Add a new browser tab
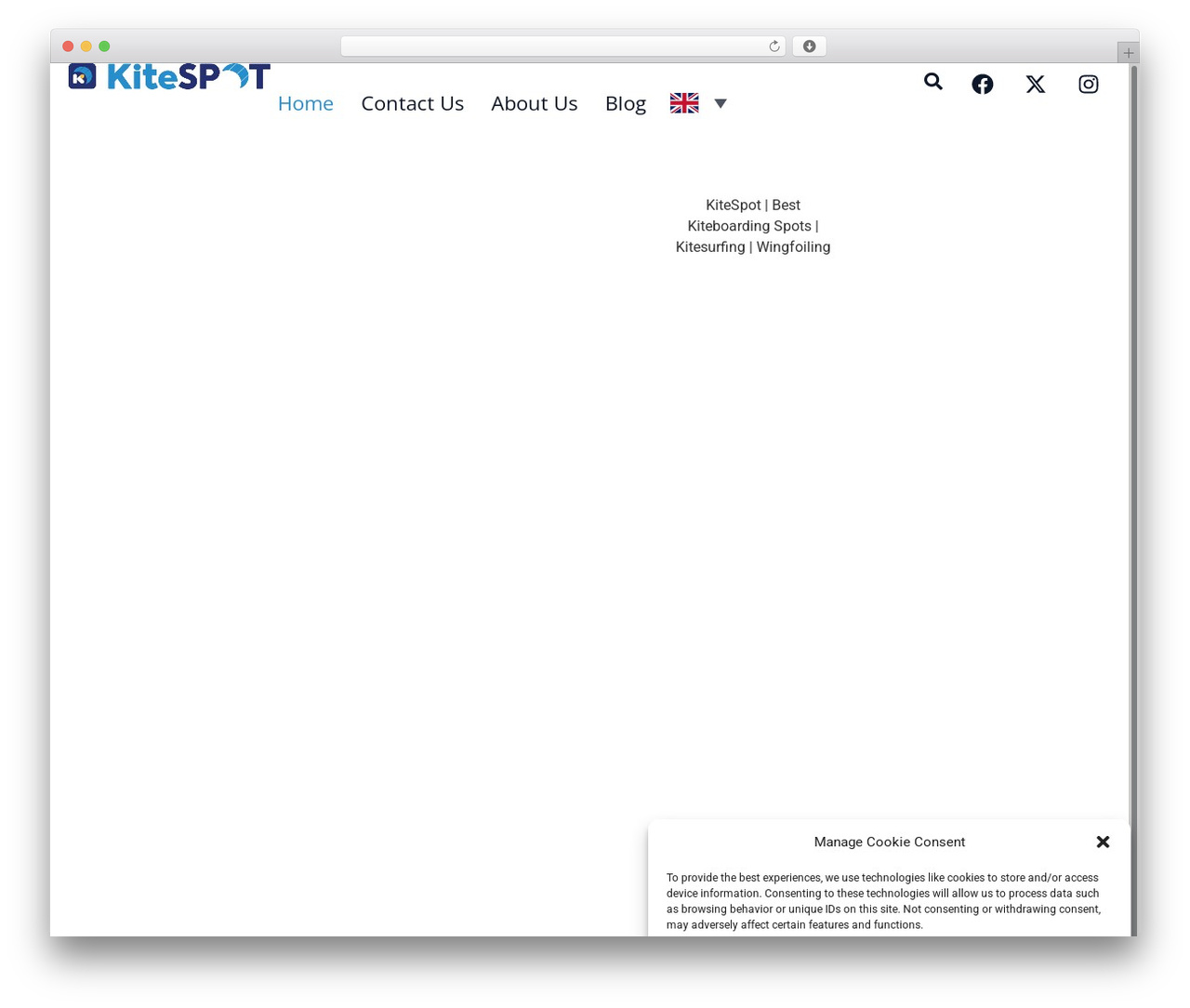 [1128, 53]
